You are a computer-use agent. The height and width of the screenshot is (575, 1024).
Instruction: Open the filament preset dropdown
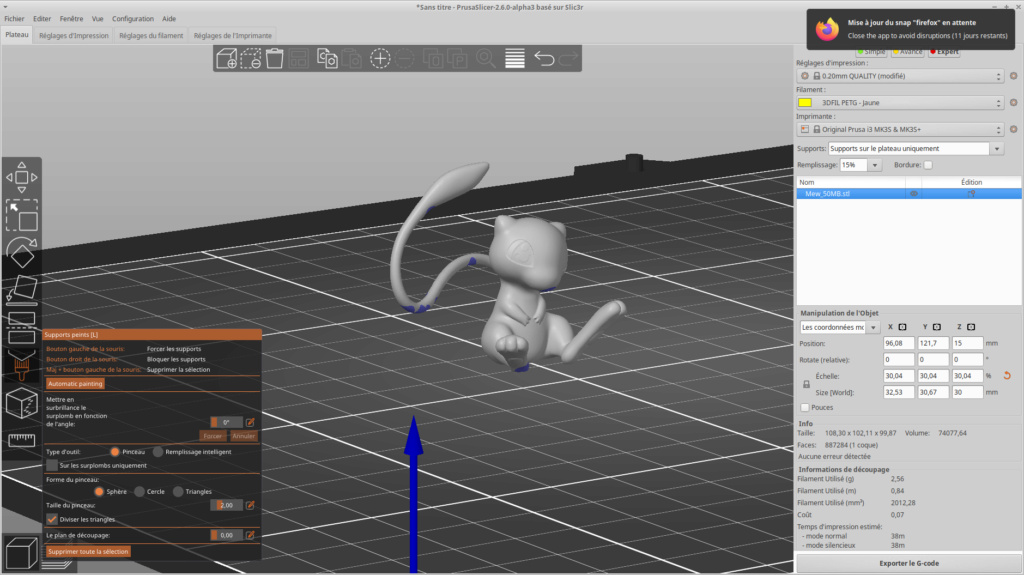[x=901, y=103]
